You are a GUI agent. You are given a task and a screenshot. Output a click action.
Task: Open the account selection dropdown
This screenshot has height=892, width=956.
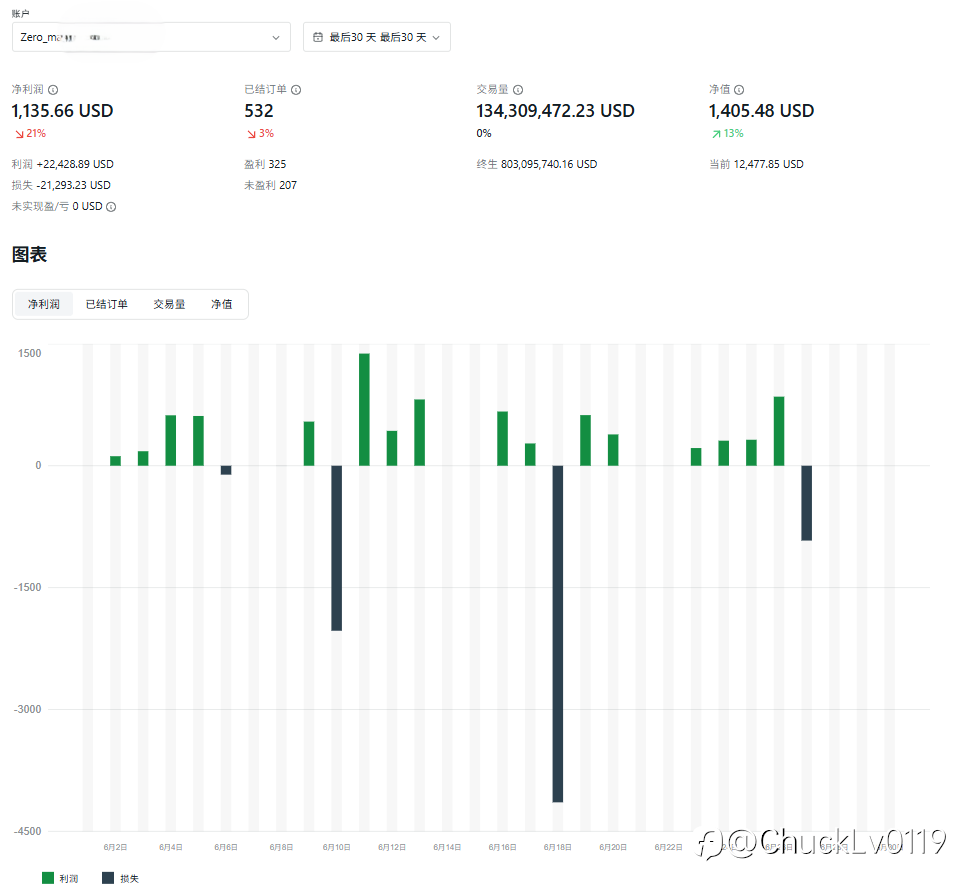point(151,37)
